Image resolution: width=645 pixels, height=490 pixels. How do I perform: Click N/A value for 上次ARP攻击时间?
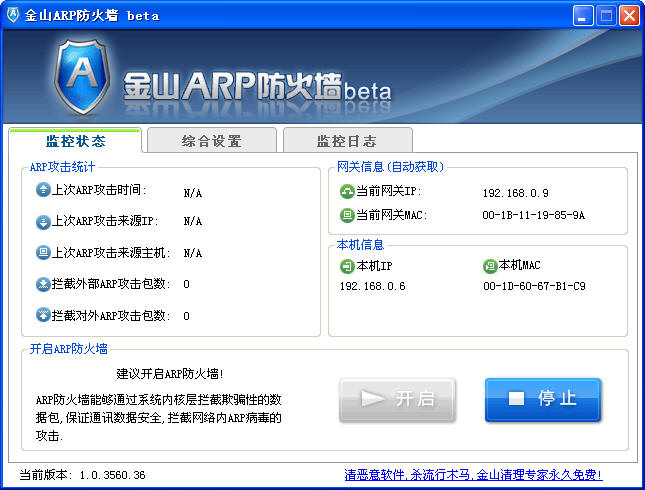click(x=193, y=193)
